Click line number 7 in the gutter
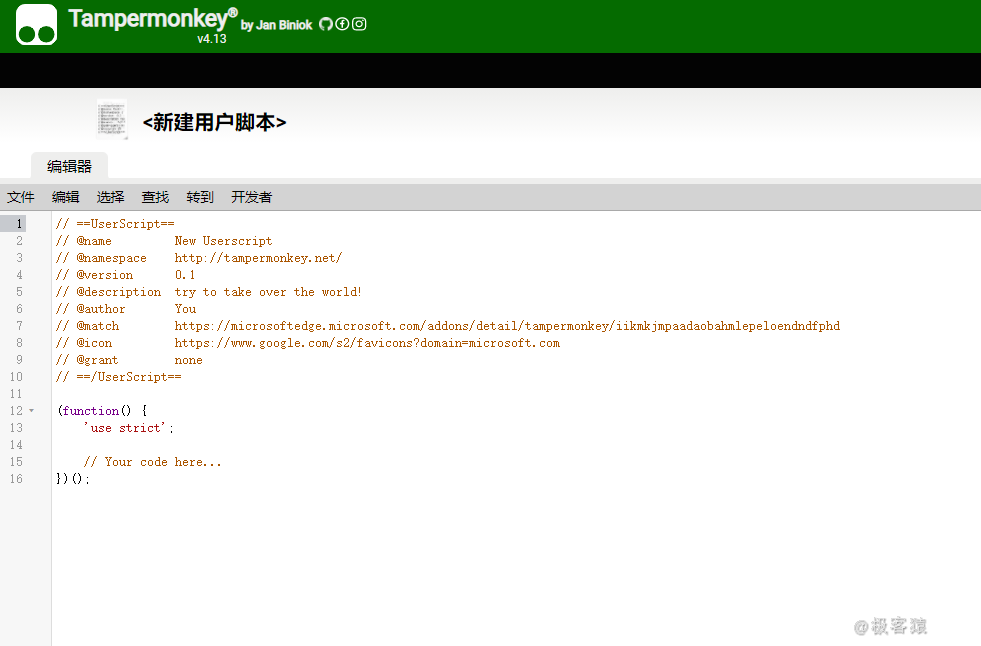Screen dimensions: 981x646 click(19, 326)
